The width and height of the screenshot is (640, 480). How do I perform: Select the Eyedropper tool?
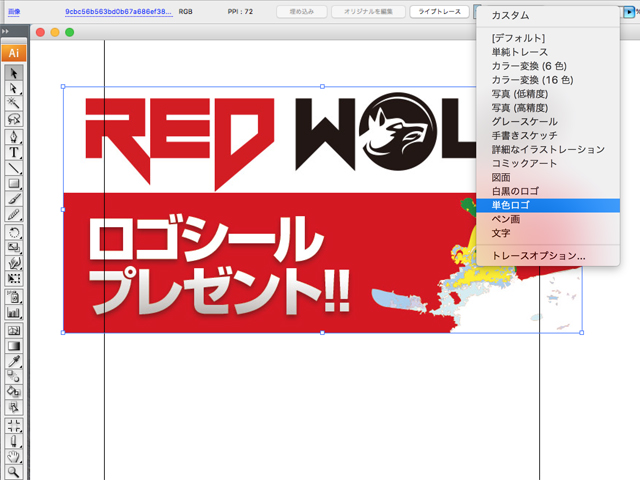pos(14,361)
